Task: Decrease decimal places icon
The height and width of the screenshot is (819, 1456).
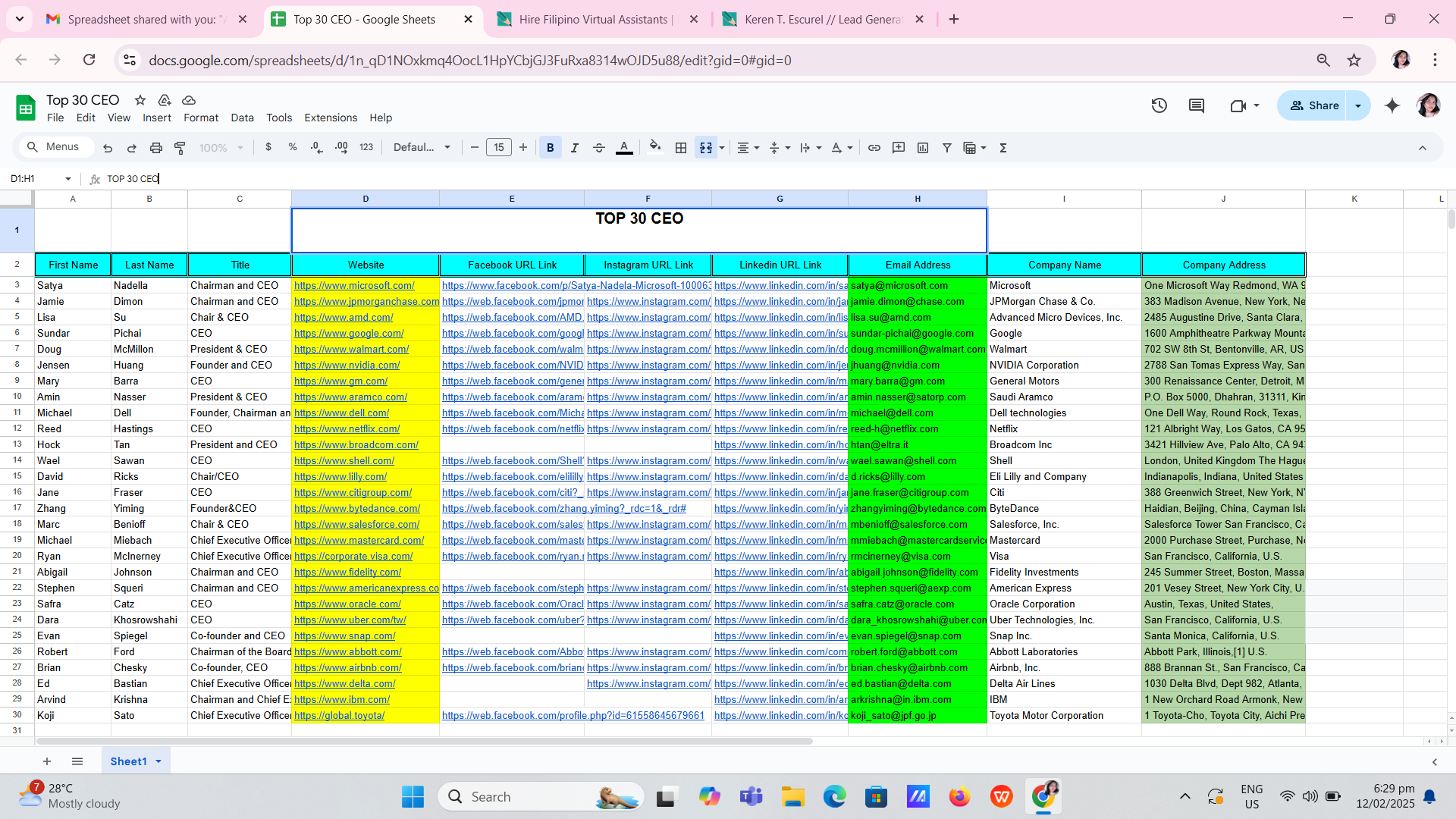Action: point(317,147)
